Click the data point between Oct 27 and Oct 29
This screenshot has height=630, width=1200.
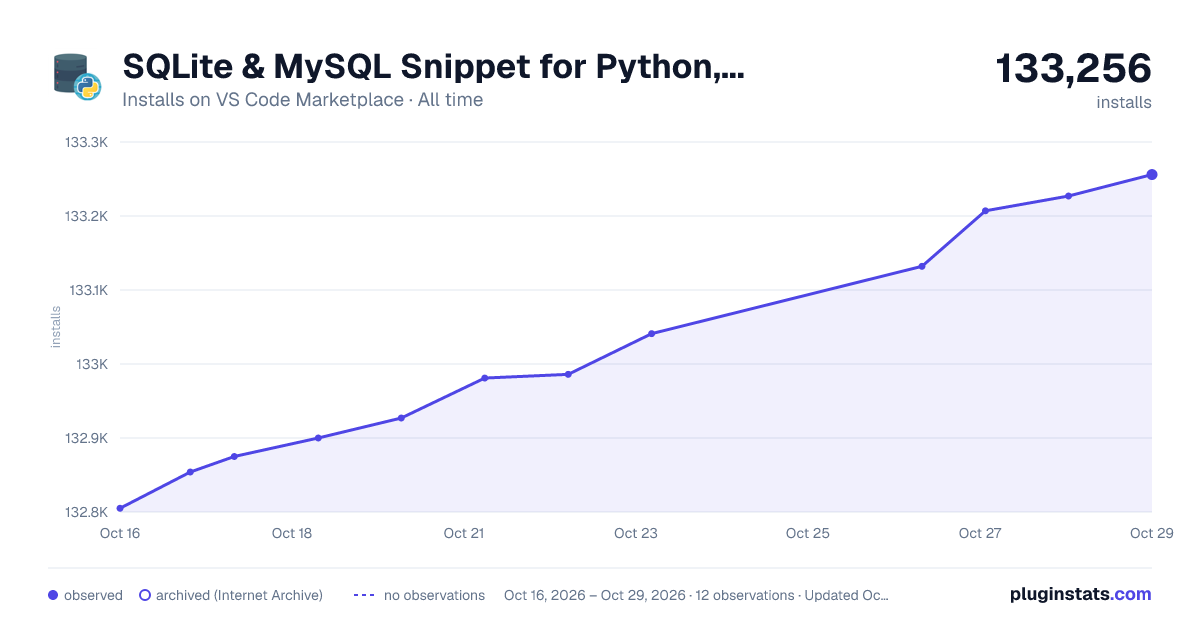[x=1068, y=196]
